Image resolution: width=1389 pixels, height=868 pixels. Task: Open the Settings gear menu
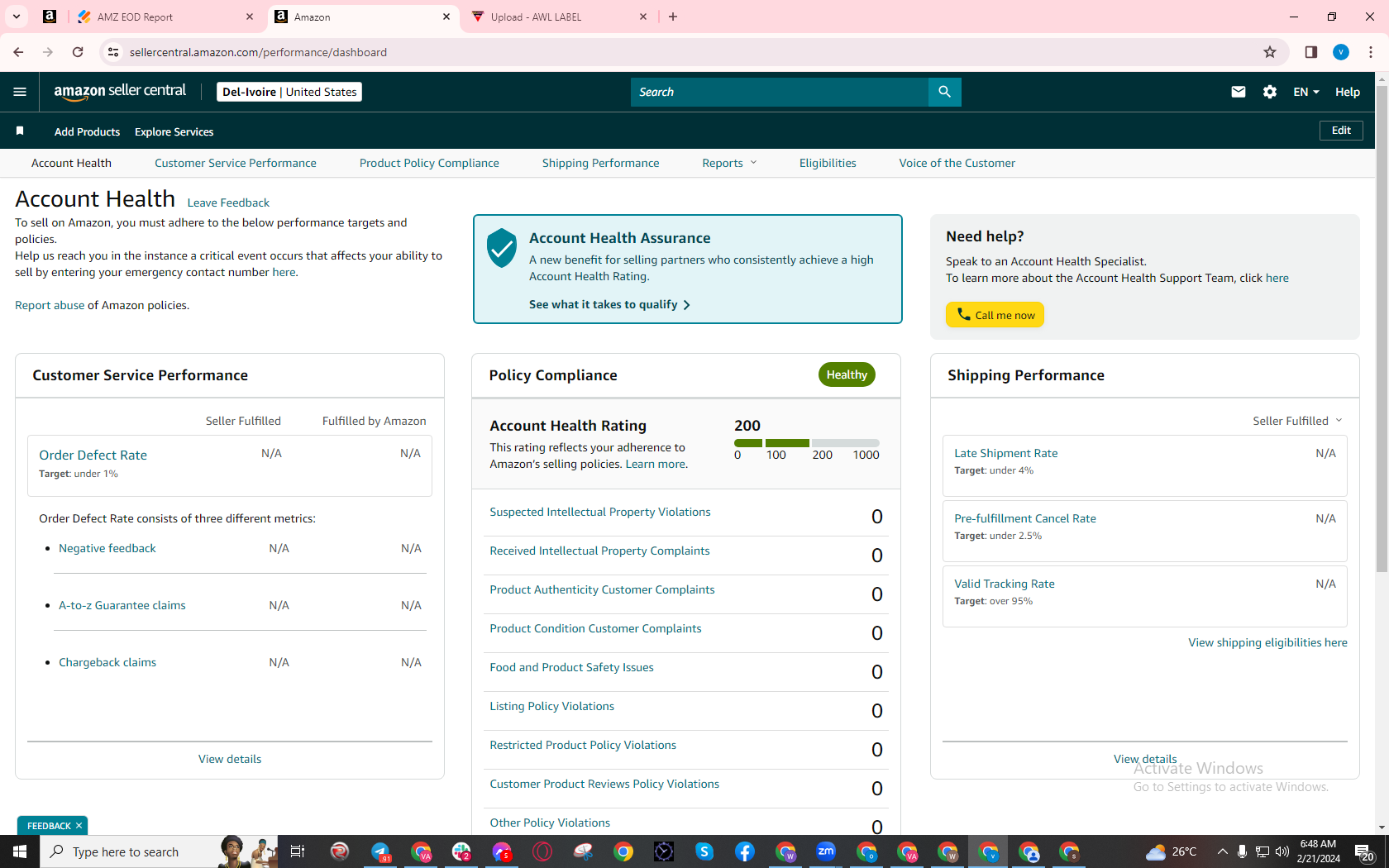(1270, 92)
